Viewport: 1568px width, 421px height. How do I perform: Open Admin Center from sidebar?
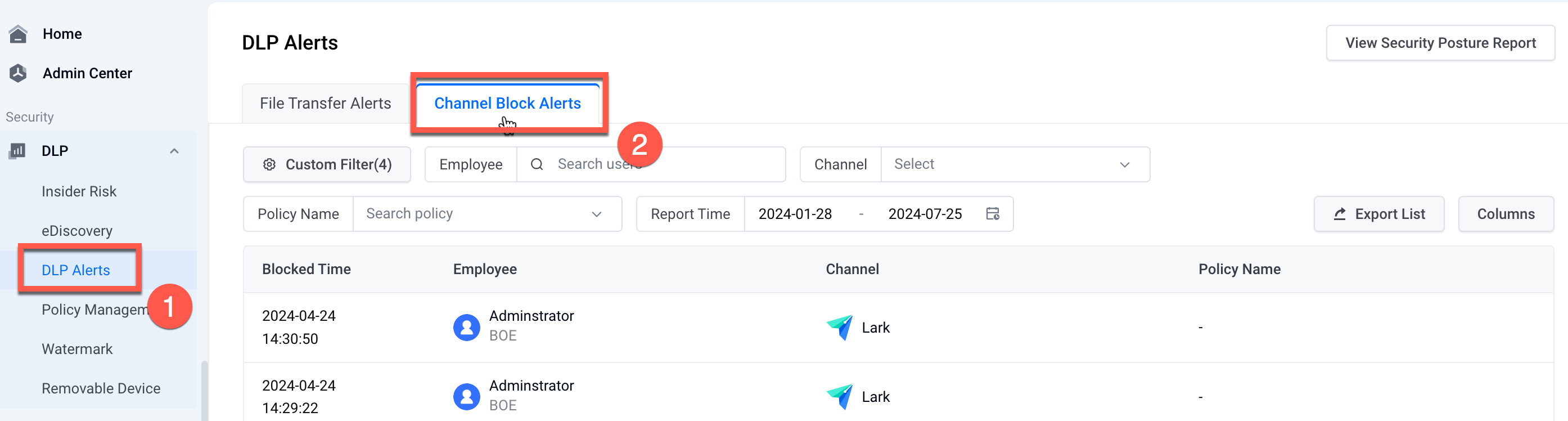87,73
